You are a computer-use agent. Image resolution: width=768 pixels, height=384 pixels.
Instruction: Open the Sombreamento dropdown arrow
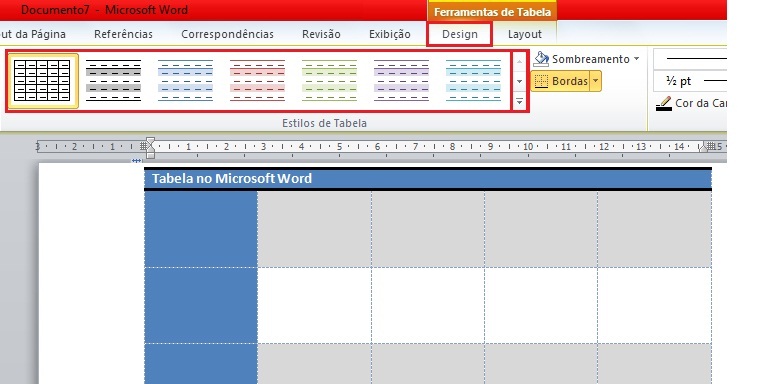click(636, 59)
